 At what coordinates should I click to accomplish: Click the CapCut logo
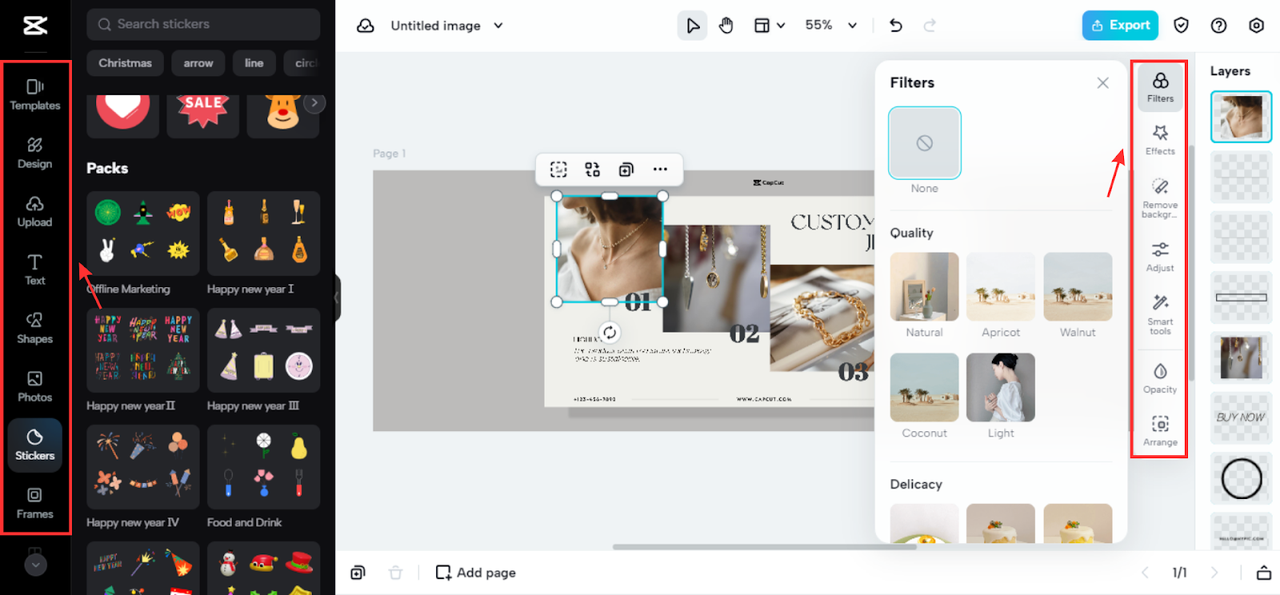pyautogui.click(x=35, y=25)
